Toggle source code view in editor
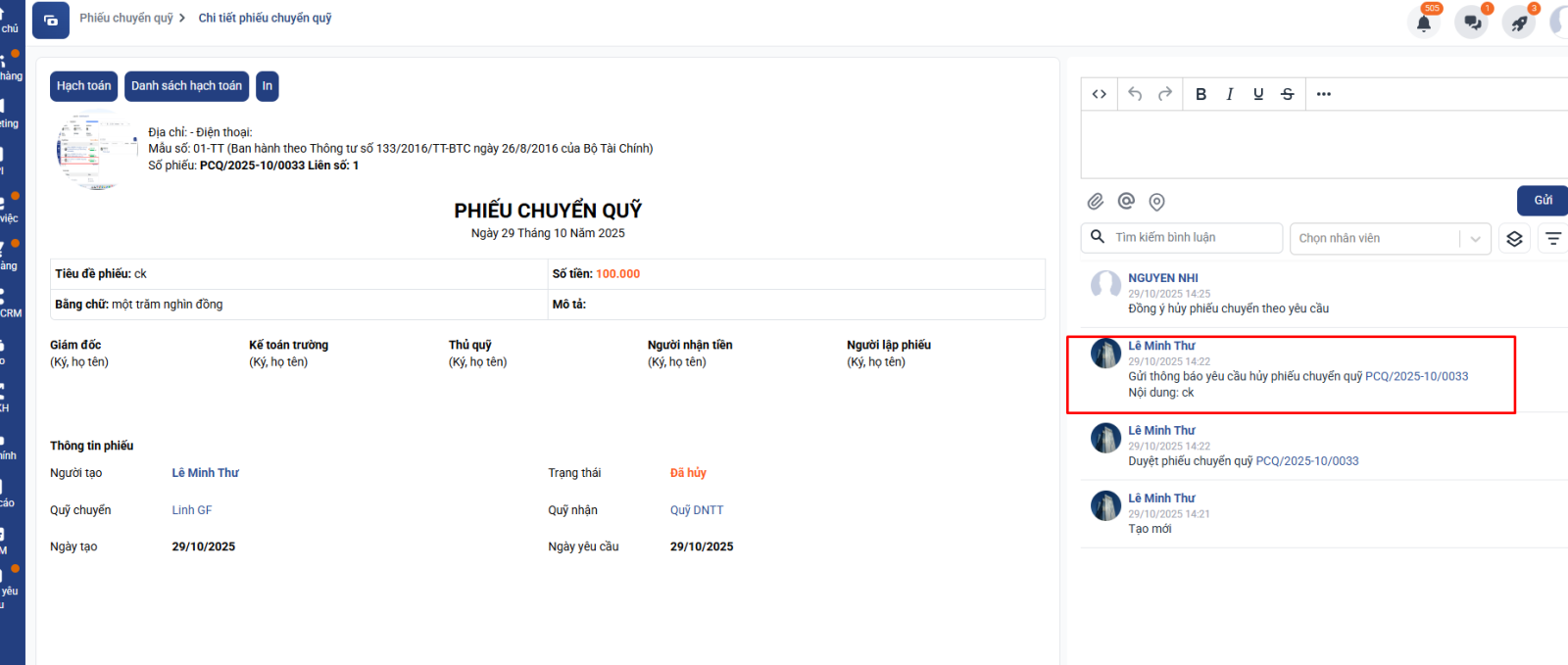1568x665 pixels. [1100, 94]
